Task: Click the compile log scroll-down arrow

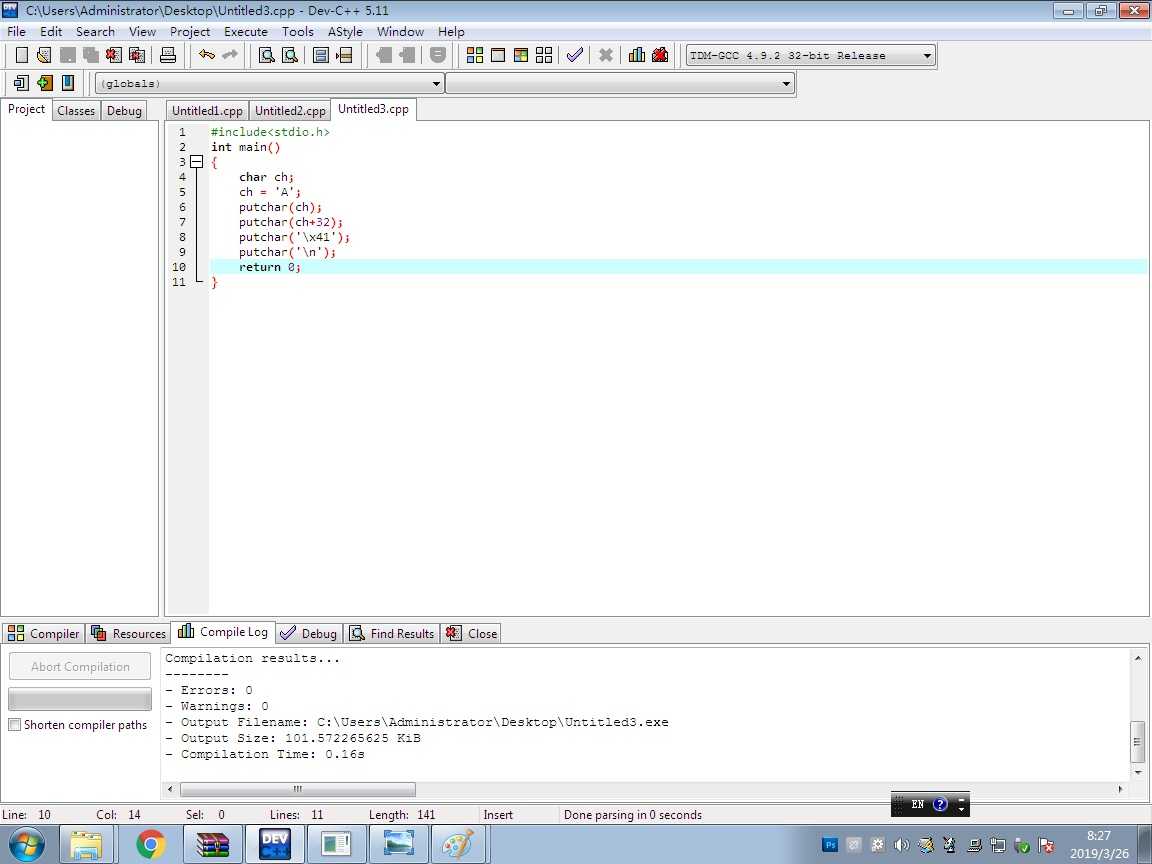Action: click(1138, 772)
